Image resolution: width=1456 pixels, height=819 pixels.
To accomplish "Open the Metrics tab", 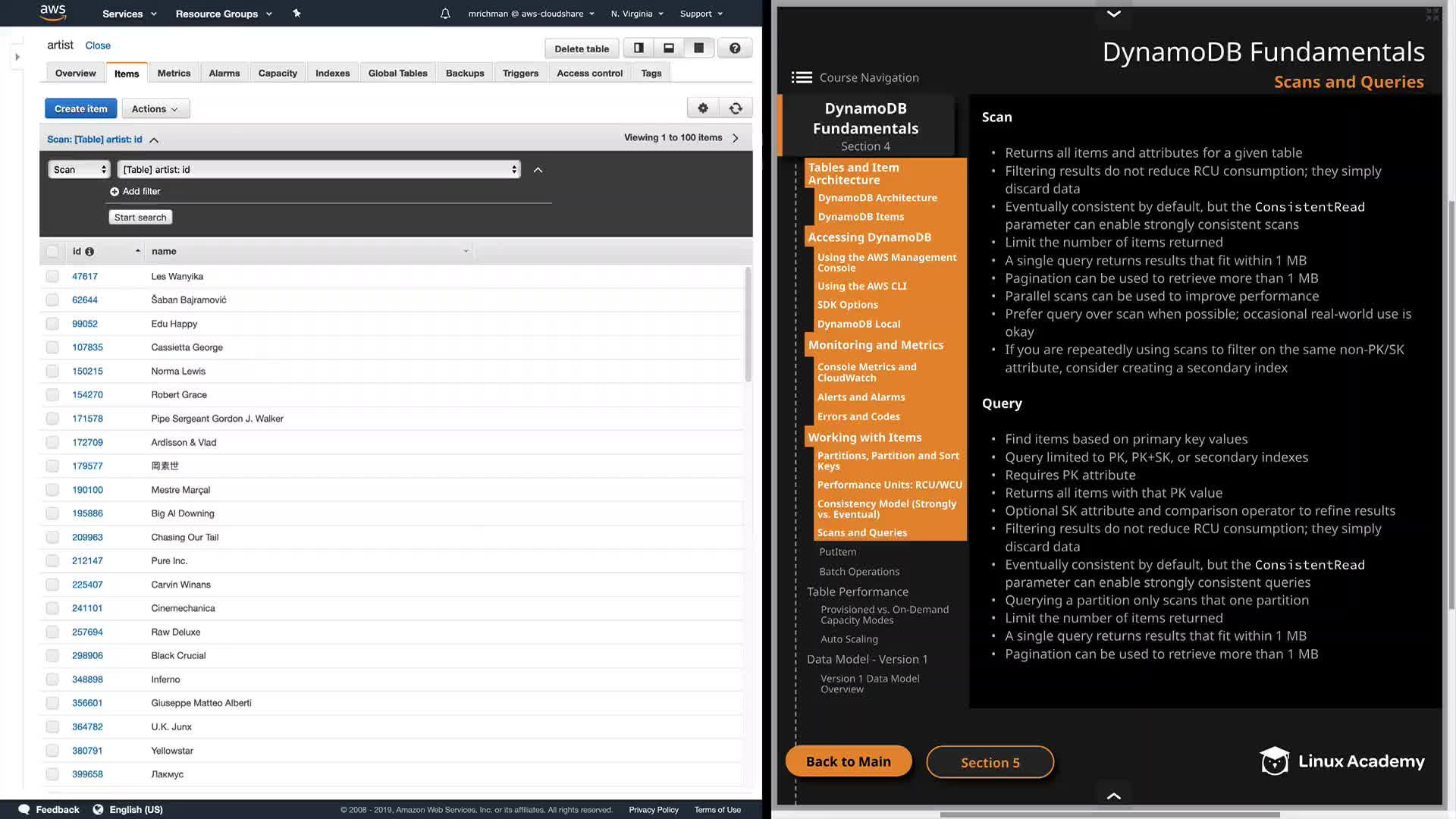I will (174, 74).
